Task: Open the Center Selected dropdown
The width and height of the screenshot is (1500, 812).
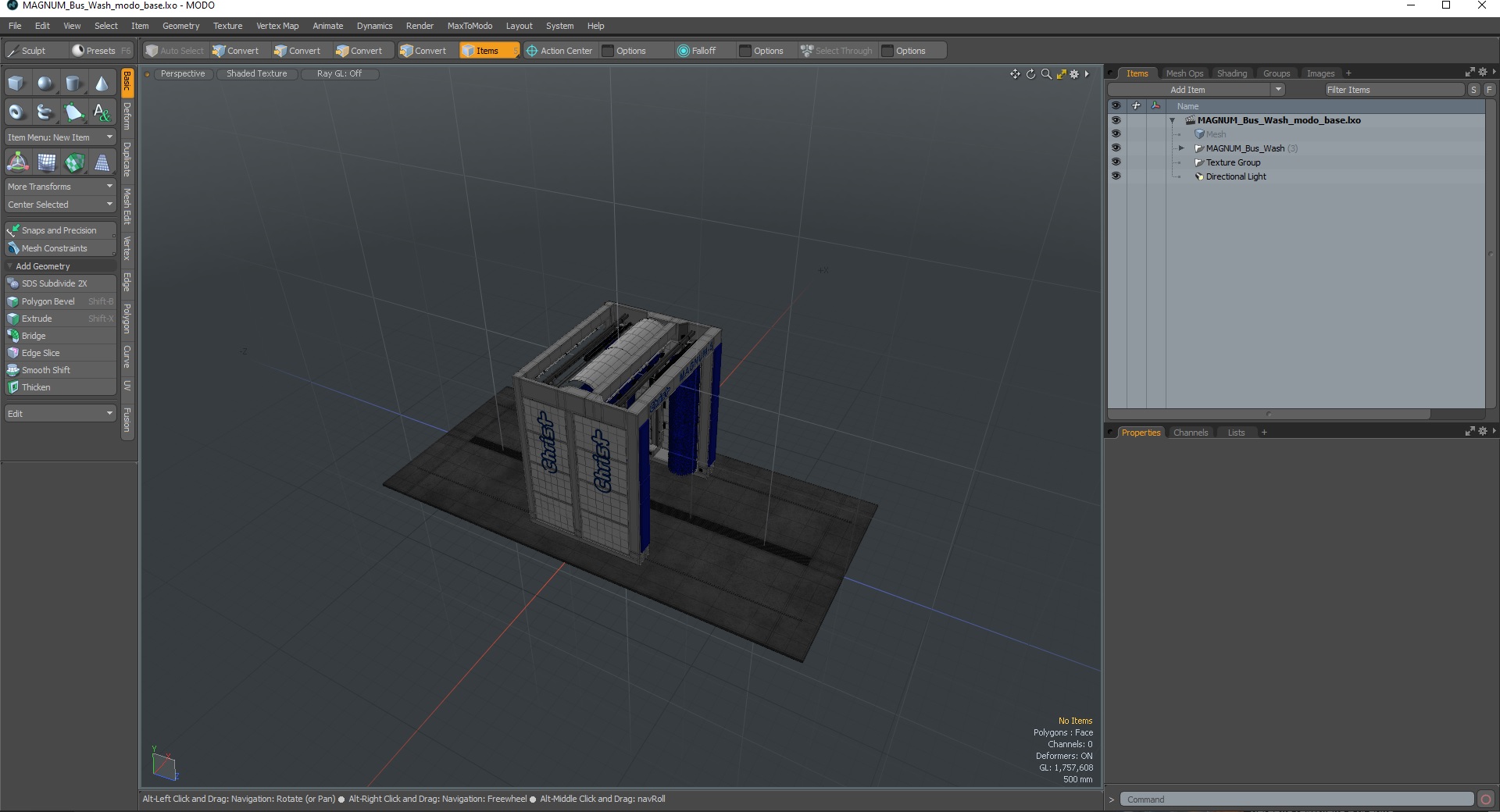Action: (60, 205)
